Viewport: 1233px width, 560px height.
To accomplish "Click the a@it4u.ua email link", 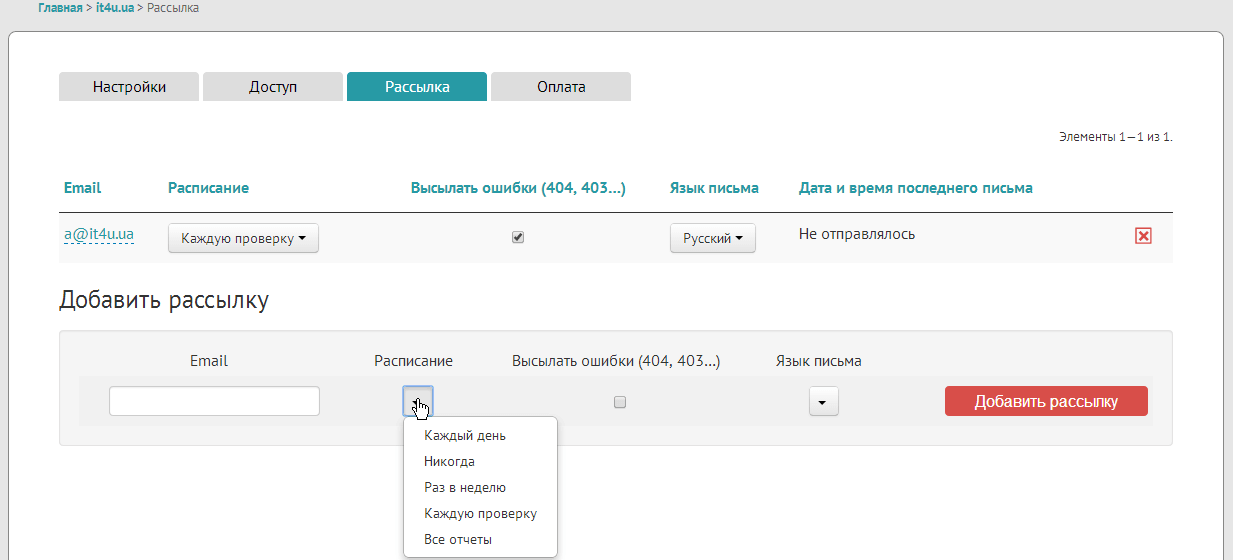I will pyautogui.click(x=99, y=235).
